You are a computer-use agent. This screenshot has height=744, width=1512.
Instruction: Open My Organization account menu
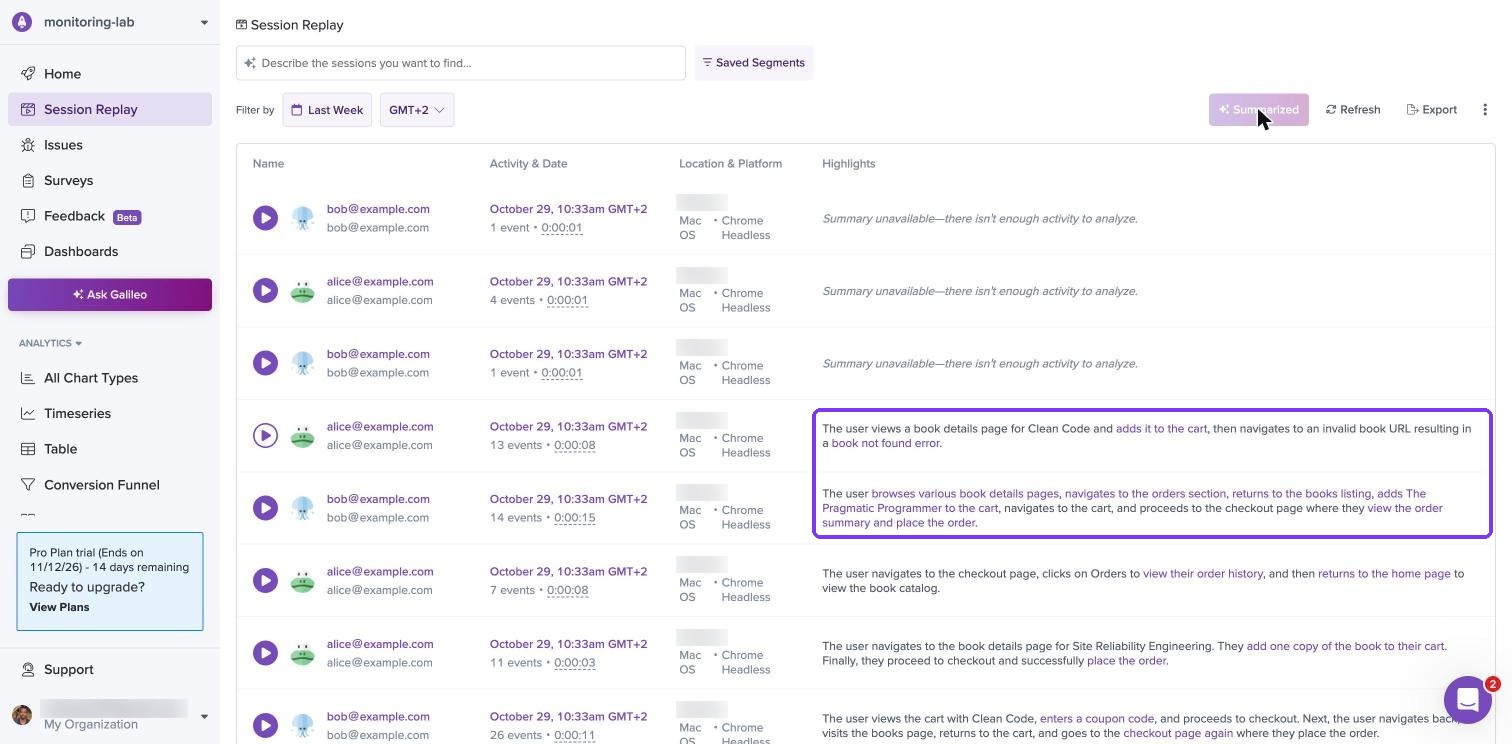click(x=110, y=716)
